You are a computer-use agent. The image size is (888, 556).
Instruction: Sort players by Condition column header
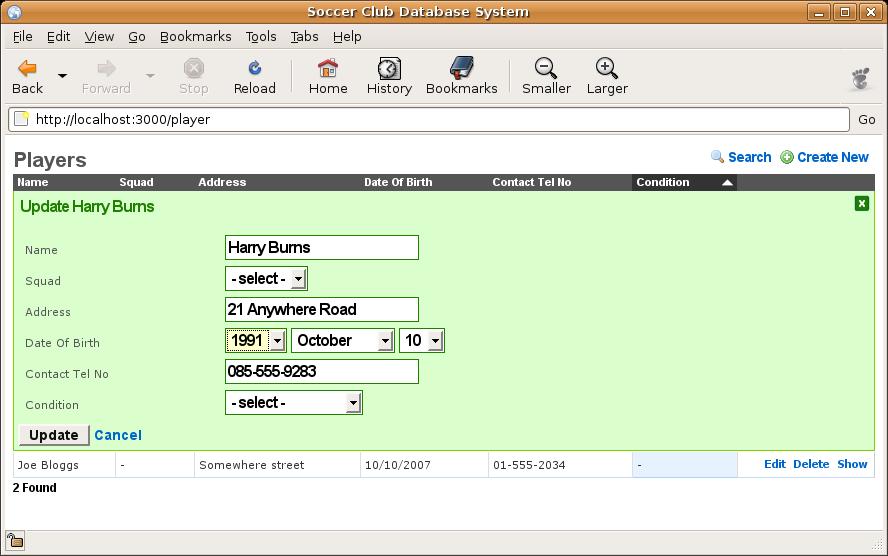[x=663, y=182]
